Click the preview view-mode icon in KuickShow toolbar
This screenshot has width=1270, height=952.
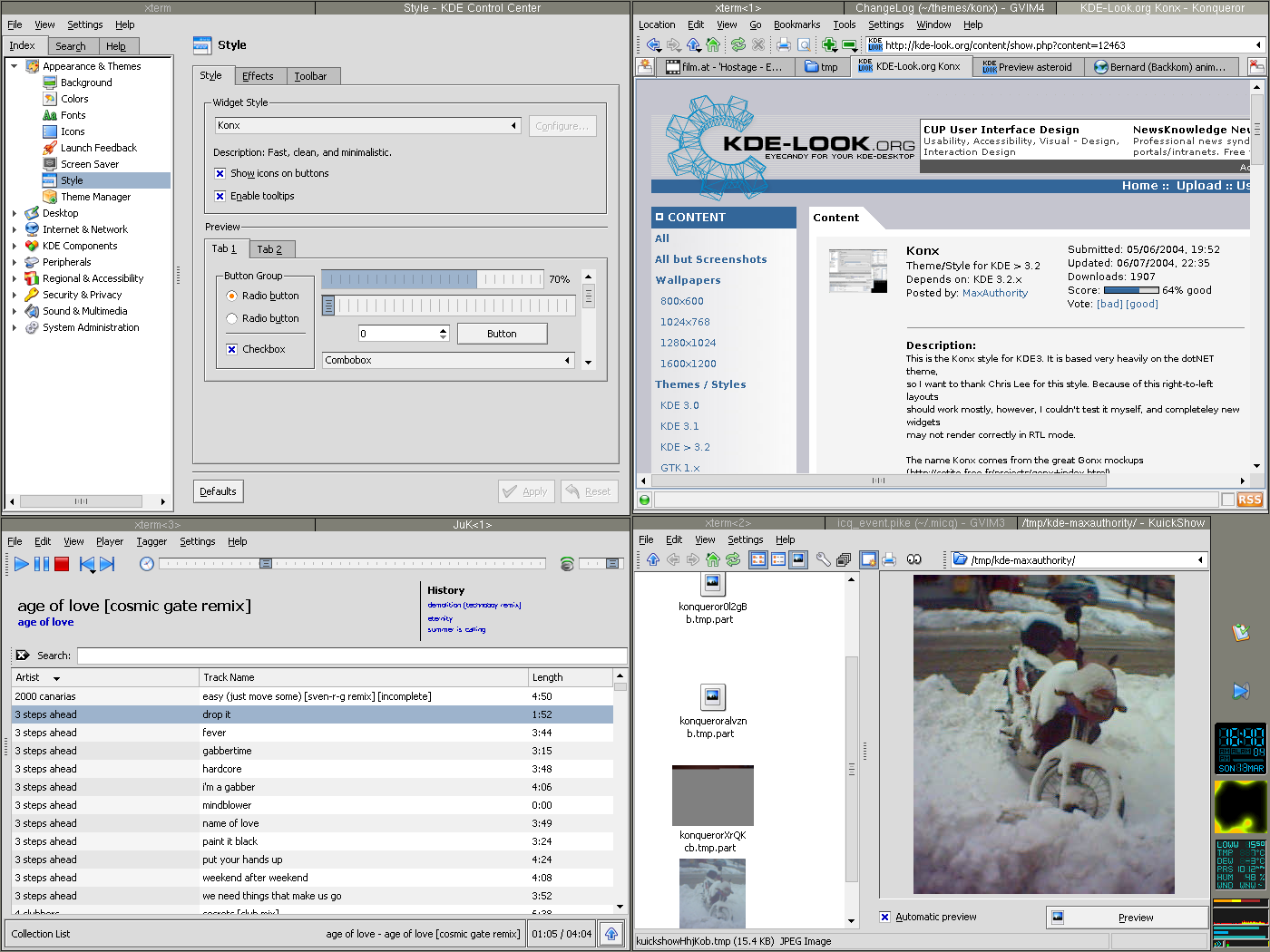click(x=798, y=559)
